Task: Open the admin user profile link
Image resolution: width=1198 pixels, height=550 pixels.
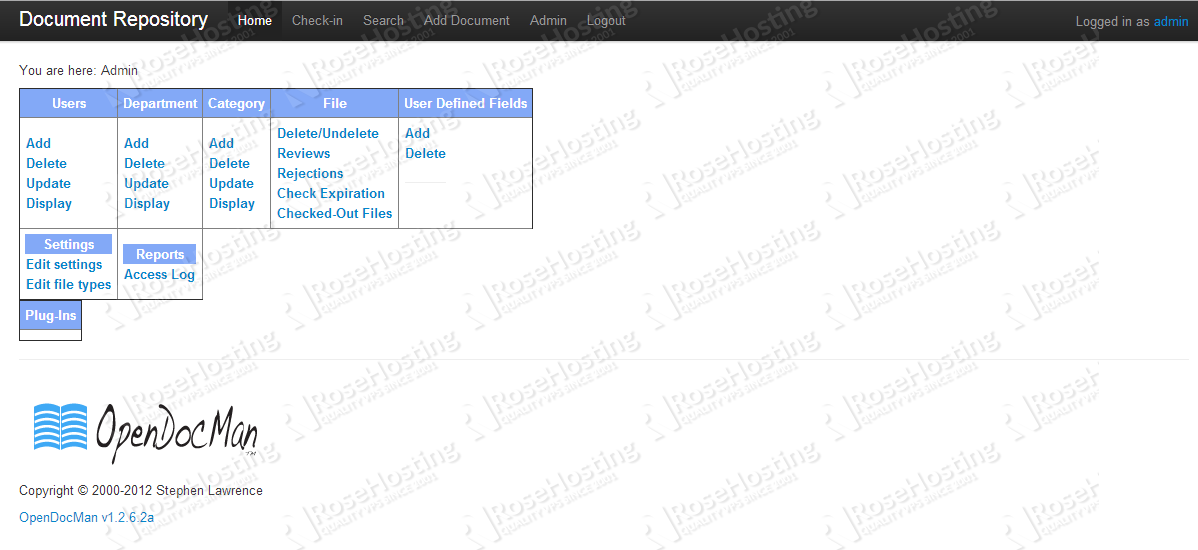Action: click(x=1170, y=21)
